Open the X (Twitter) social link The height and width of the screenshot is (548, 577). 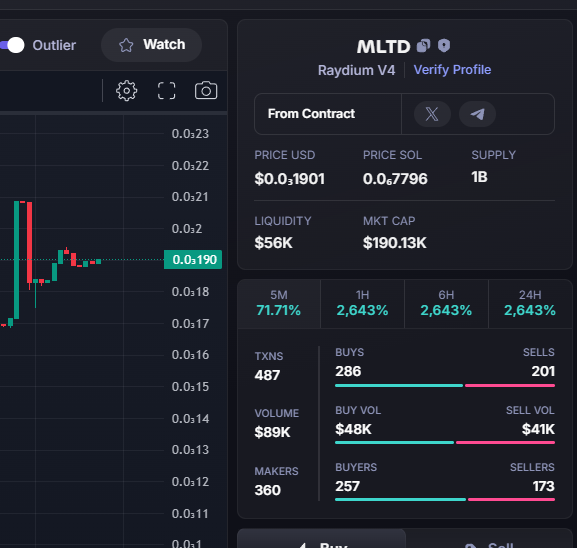[432, 114]
